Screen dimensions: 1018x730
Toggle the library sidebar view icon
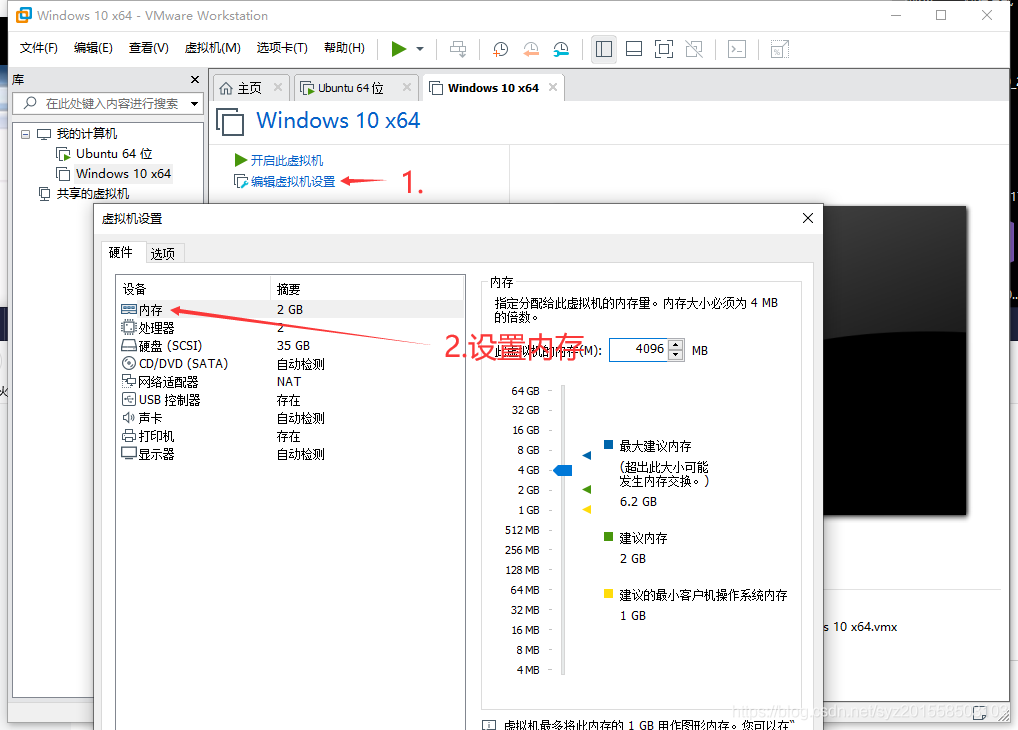click(x=604, y=49)
